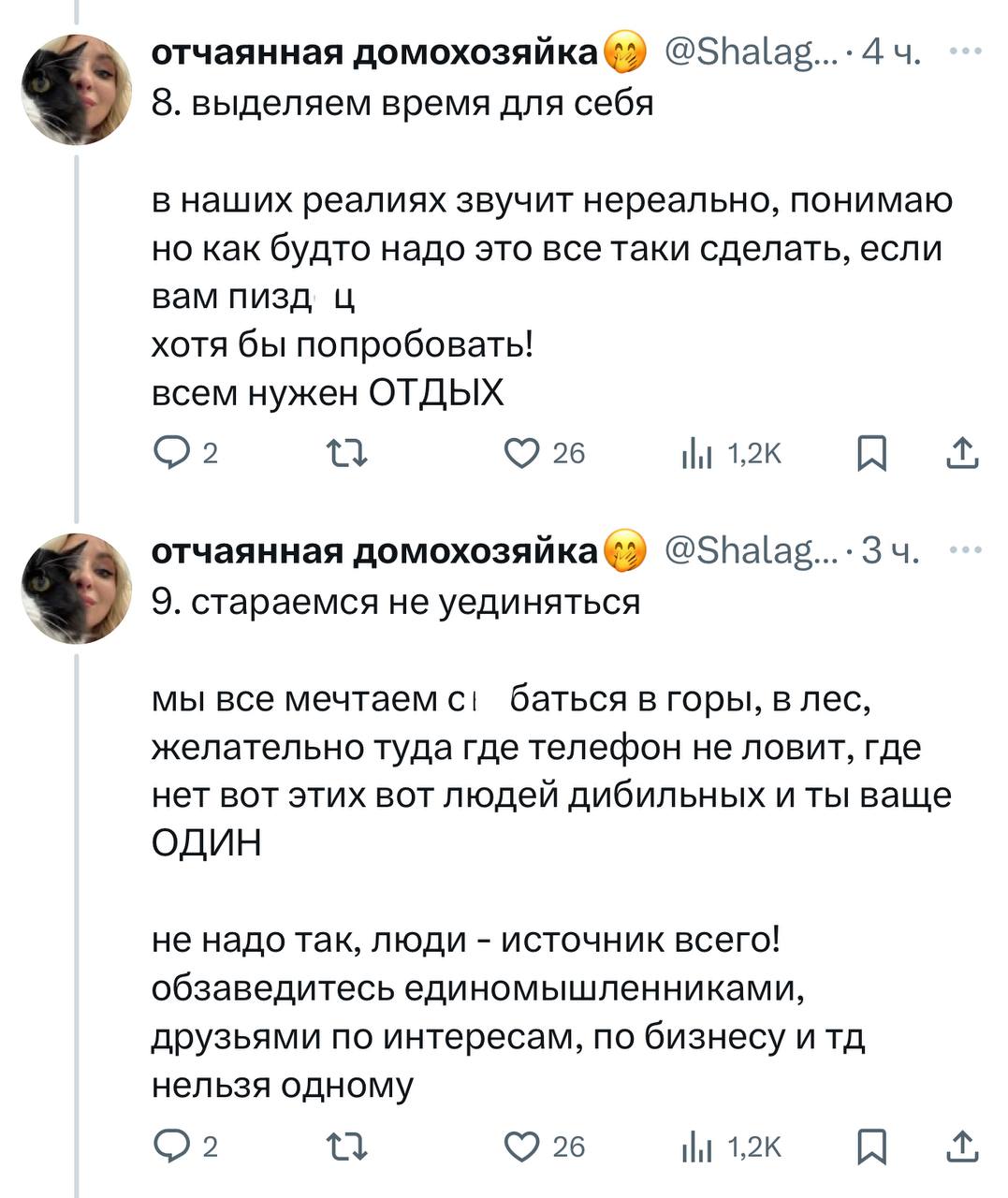Reply to the tweet numbered 9

pyautogui.click(x=170, y=1147)
